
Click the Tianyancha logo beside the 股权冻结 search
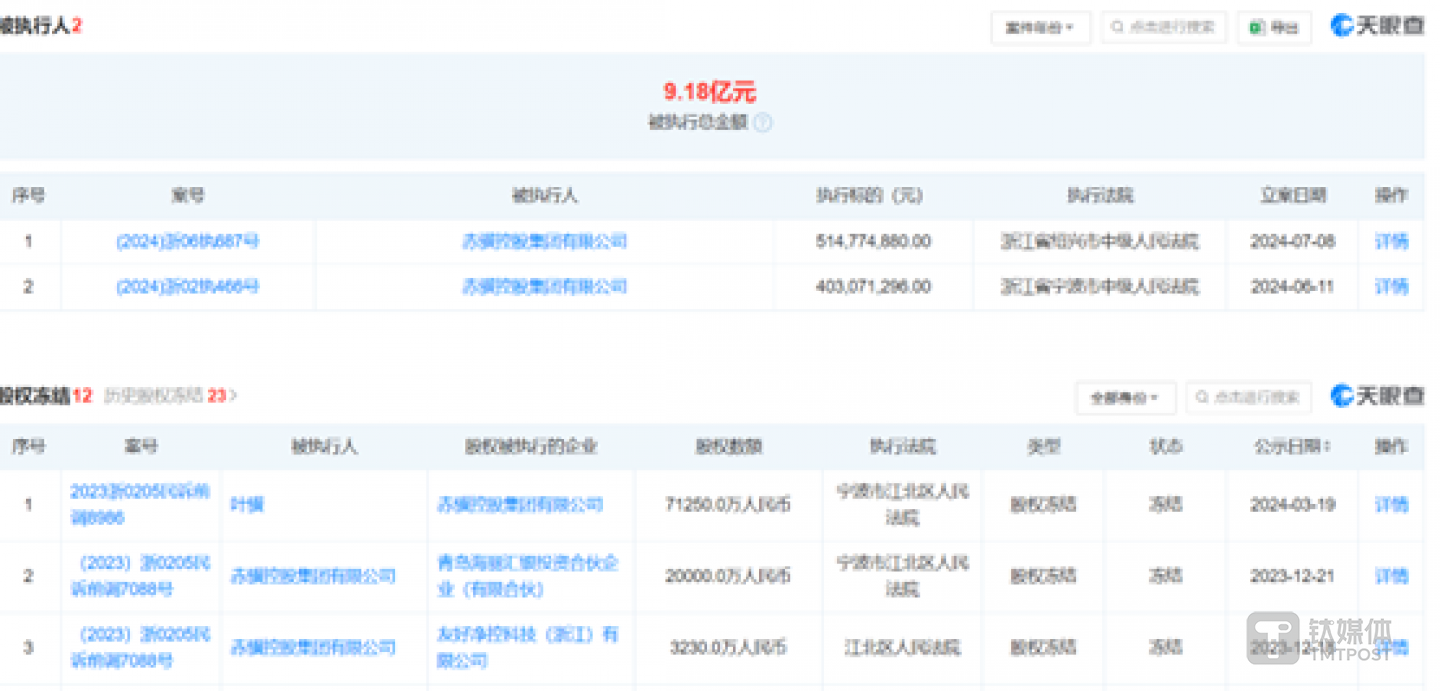1377,396
